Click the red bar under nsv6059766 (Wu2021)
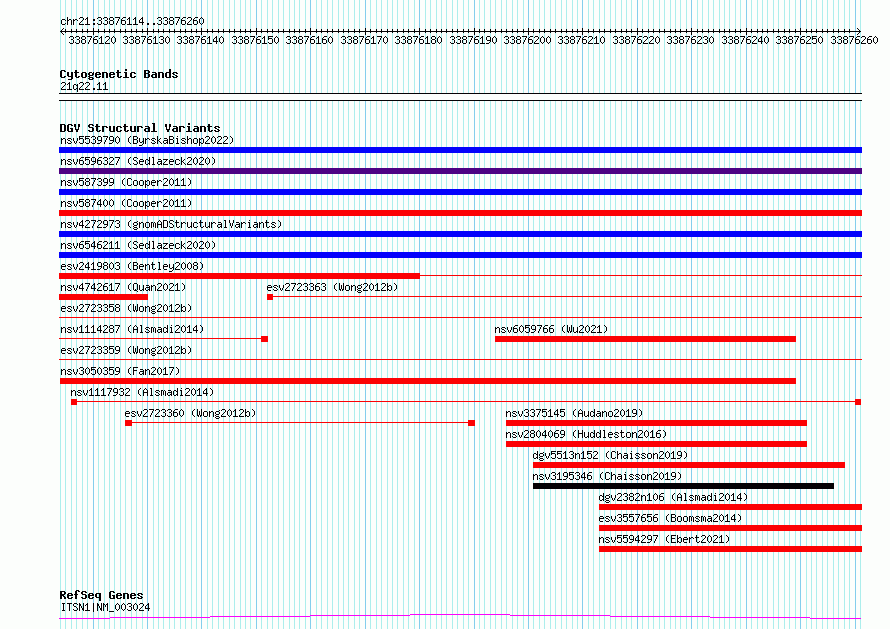Screen dimensions: 890x629 click(645, 339)
